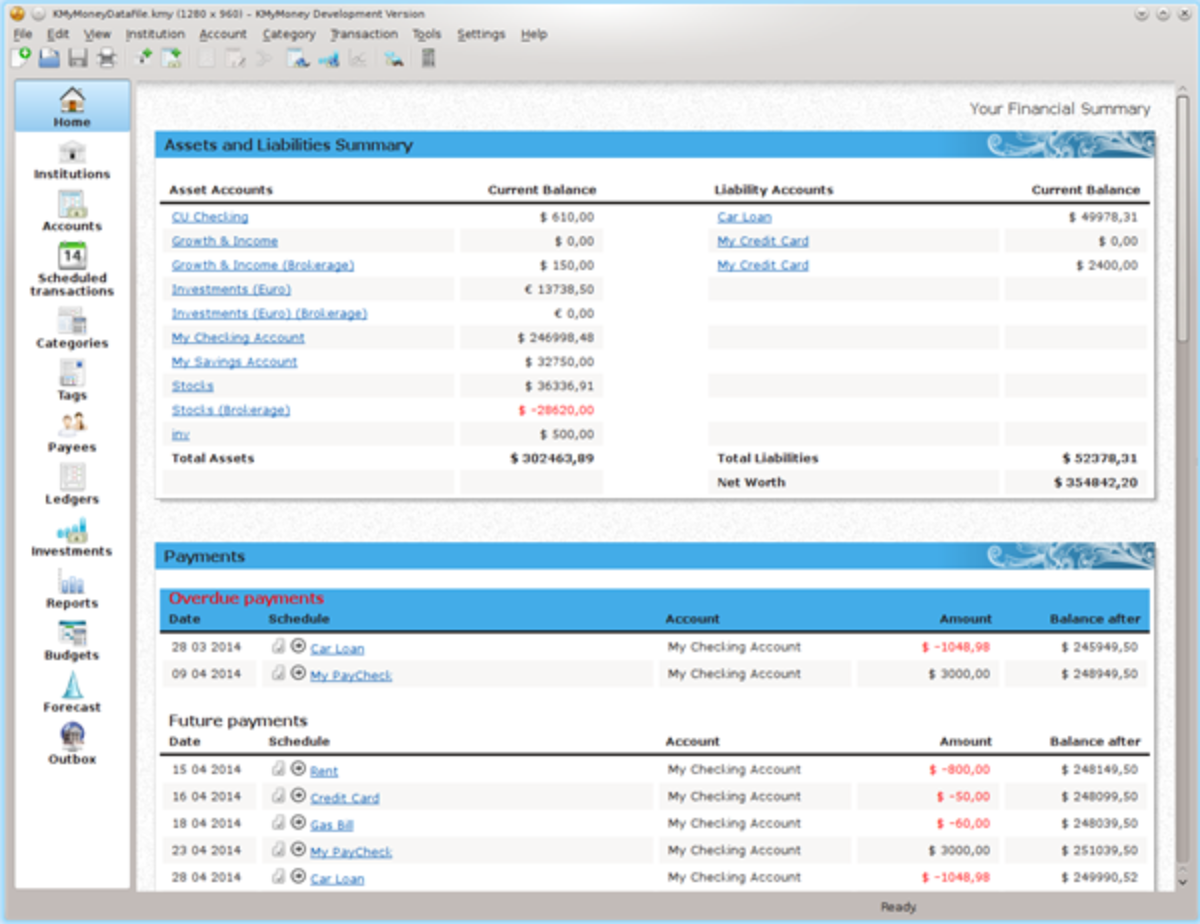This screenshot has width=1200, height=924.
Task: Open the Ledgers view
Action: click(x=72, y=485)
